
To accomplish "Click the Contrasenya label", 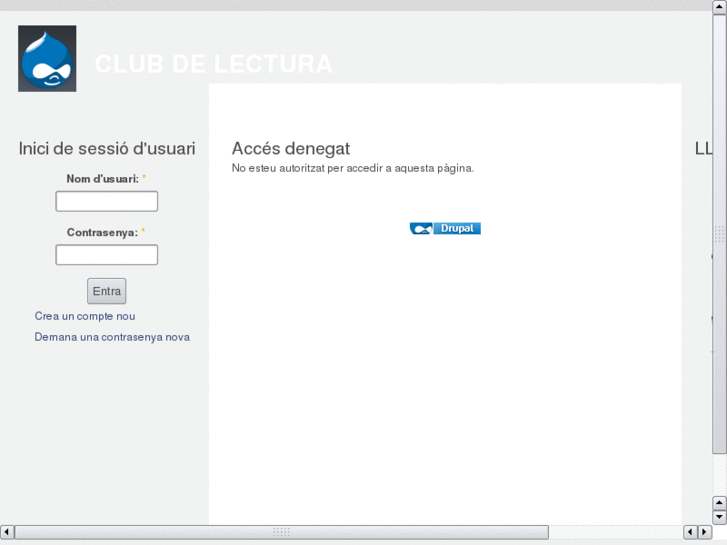I will coord(102,232).
